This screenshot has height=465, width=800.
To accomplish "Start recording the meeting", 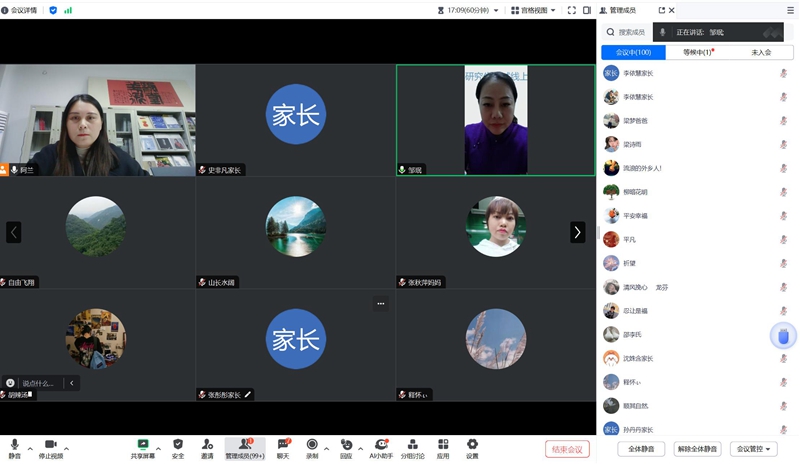I will [x=312, y=444].
